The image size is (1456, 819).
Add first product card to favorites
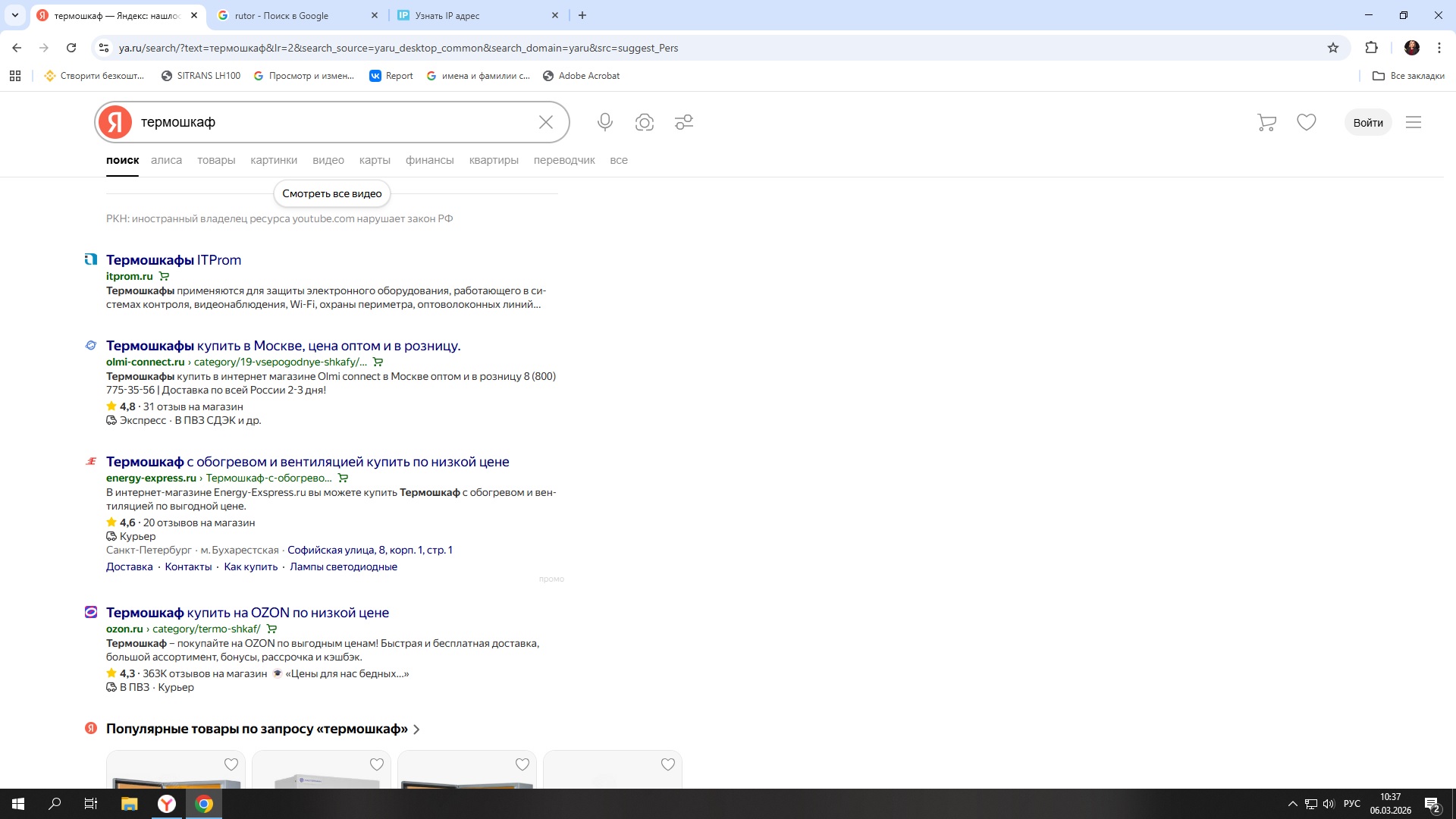tap(231, 764)
